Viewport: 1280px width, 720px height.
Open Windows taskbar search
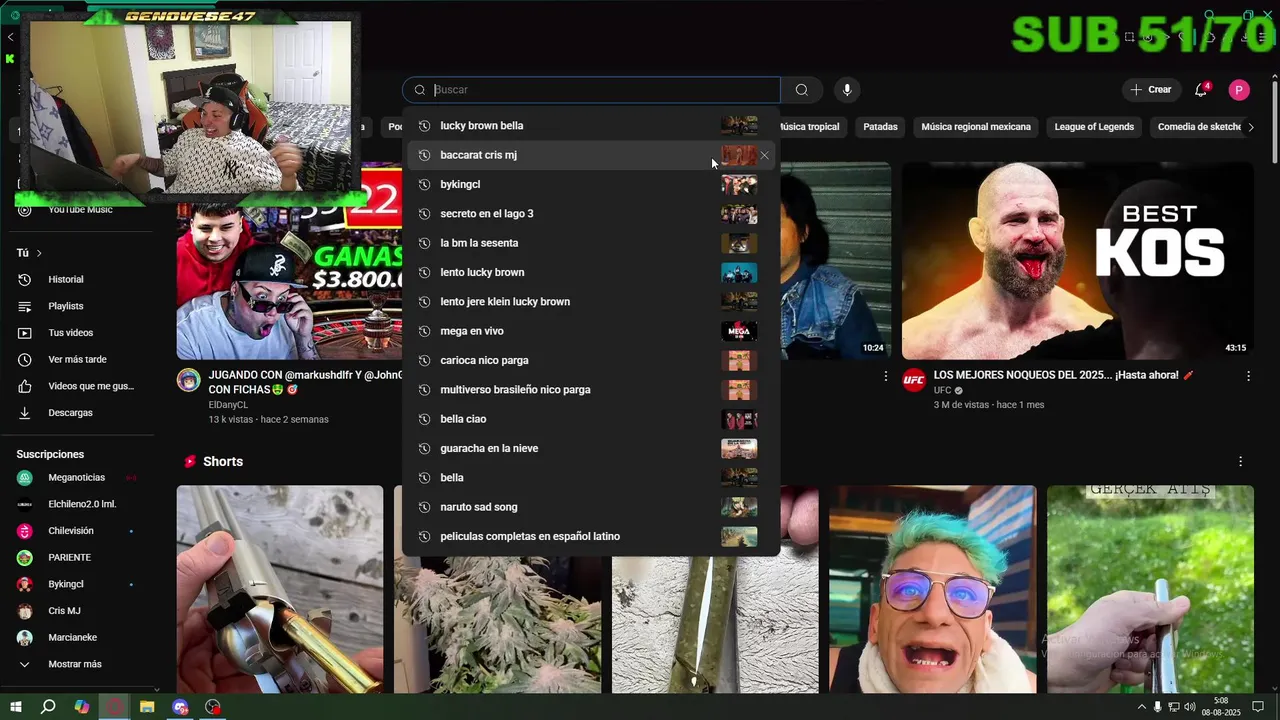pos(48,707)
